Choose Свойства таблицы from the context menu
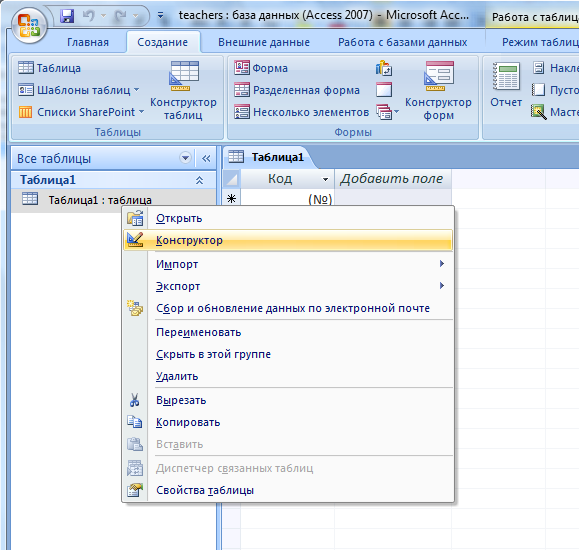The image size is (579, 550). [287, 490]
